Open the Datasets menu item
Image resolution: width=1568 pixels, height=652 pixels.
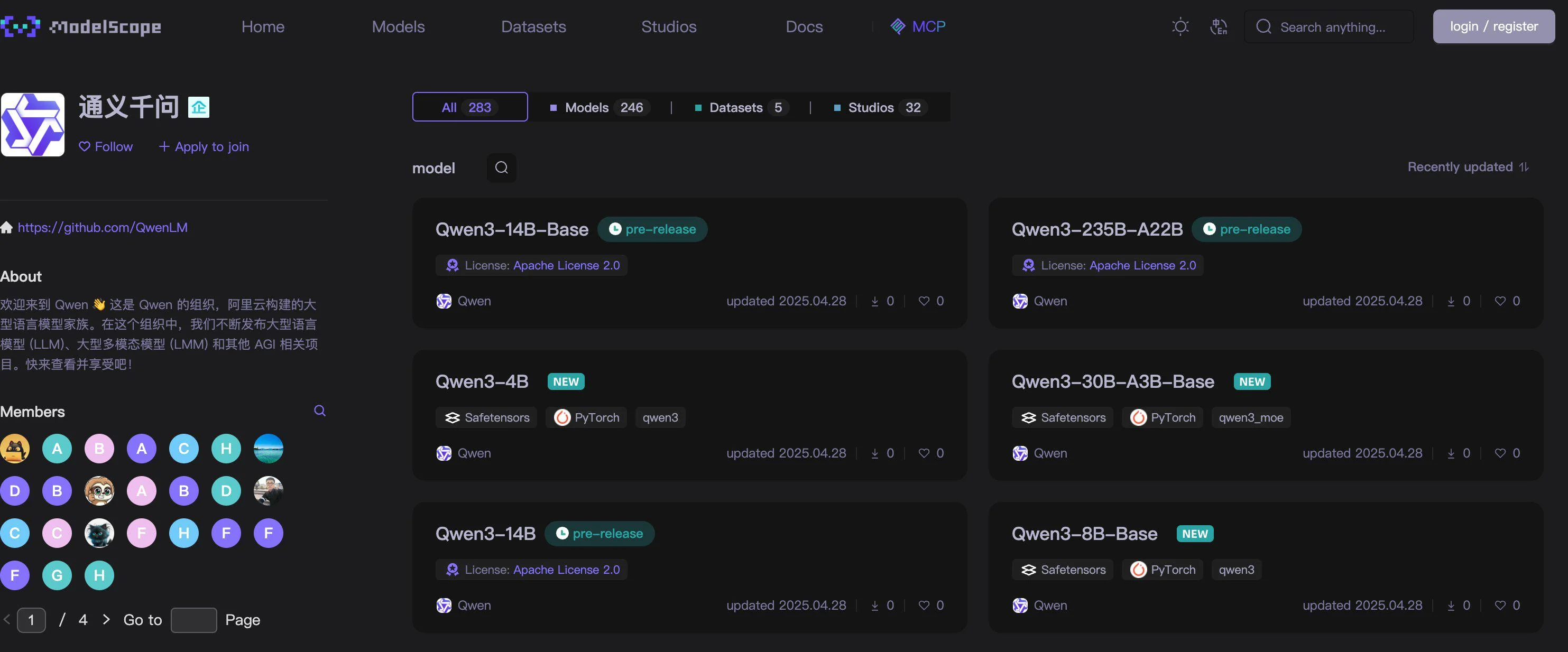[x=533, y=27]
